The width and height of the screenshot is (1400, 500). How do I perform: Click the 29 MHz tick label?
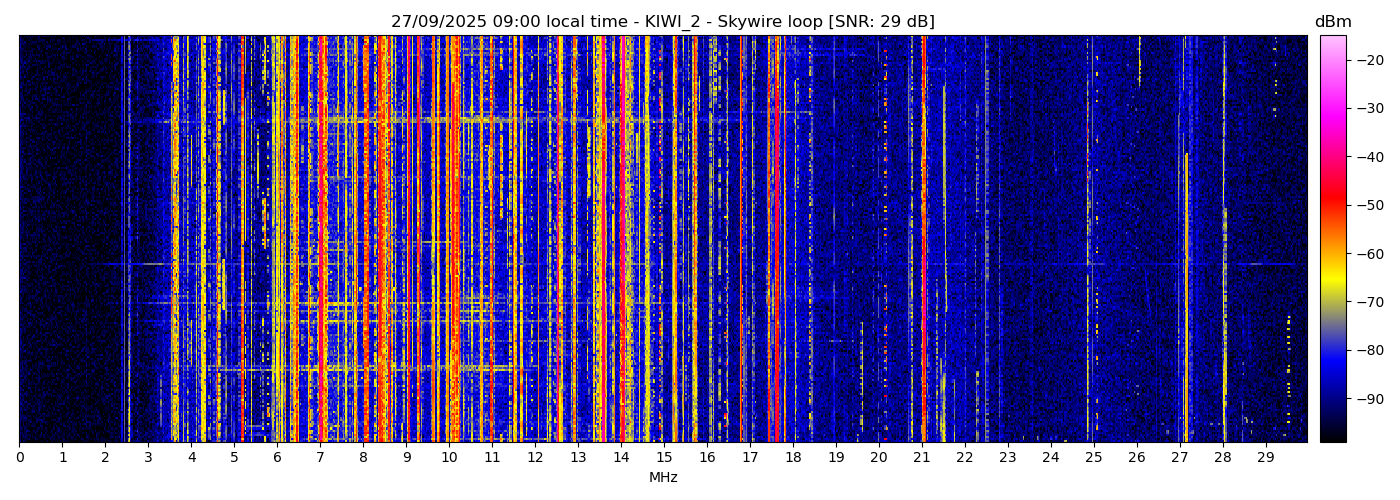pyautogui.click(x=1265, y=457)
